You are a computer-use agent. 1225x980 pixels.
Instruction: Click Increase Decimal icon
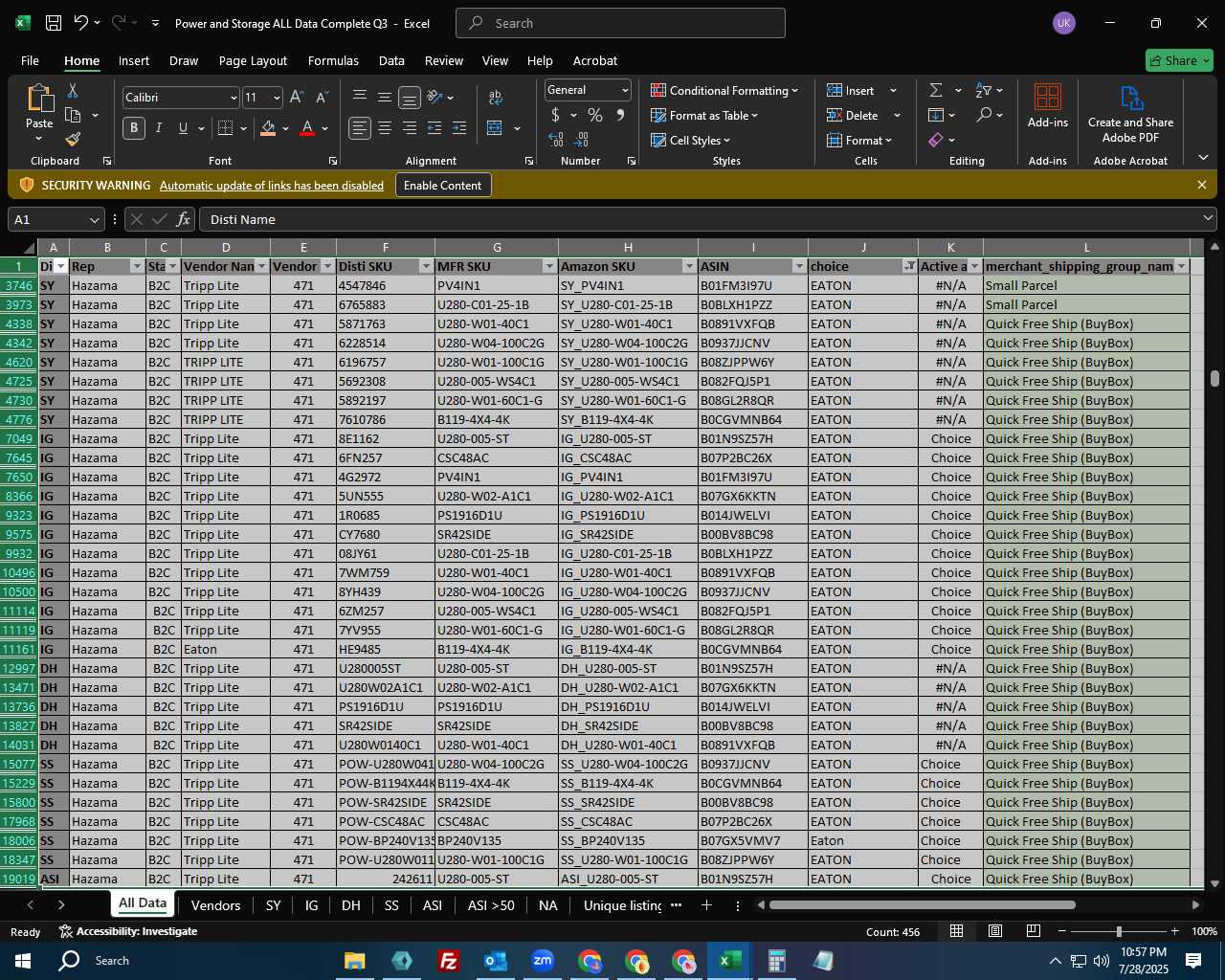(556, 140)
